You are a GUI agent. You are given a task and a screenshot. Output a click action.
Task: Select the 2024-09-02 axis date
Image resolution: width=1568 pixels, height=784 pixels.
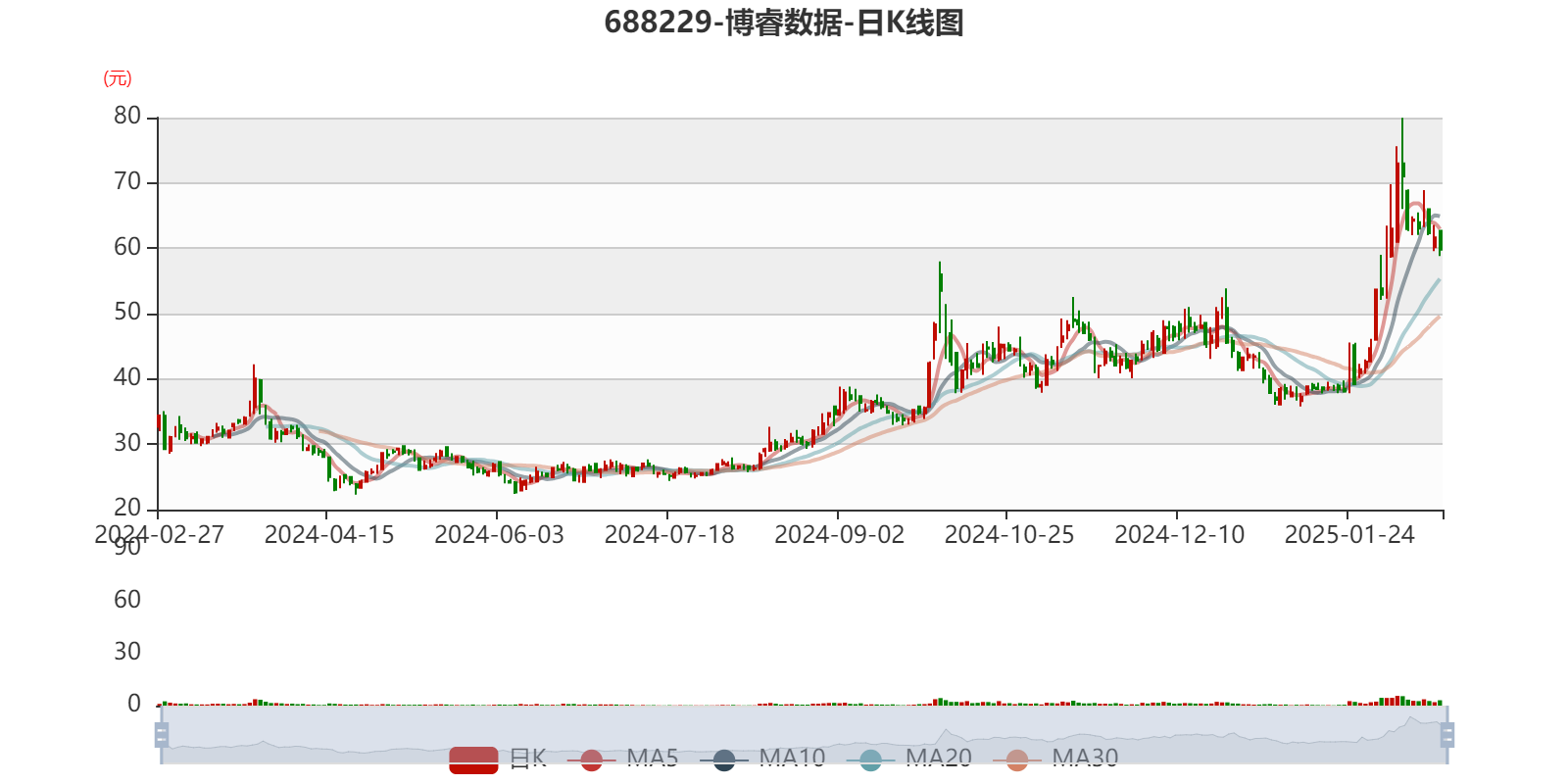839,535
